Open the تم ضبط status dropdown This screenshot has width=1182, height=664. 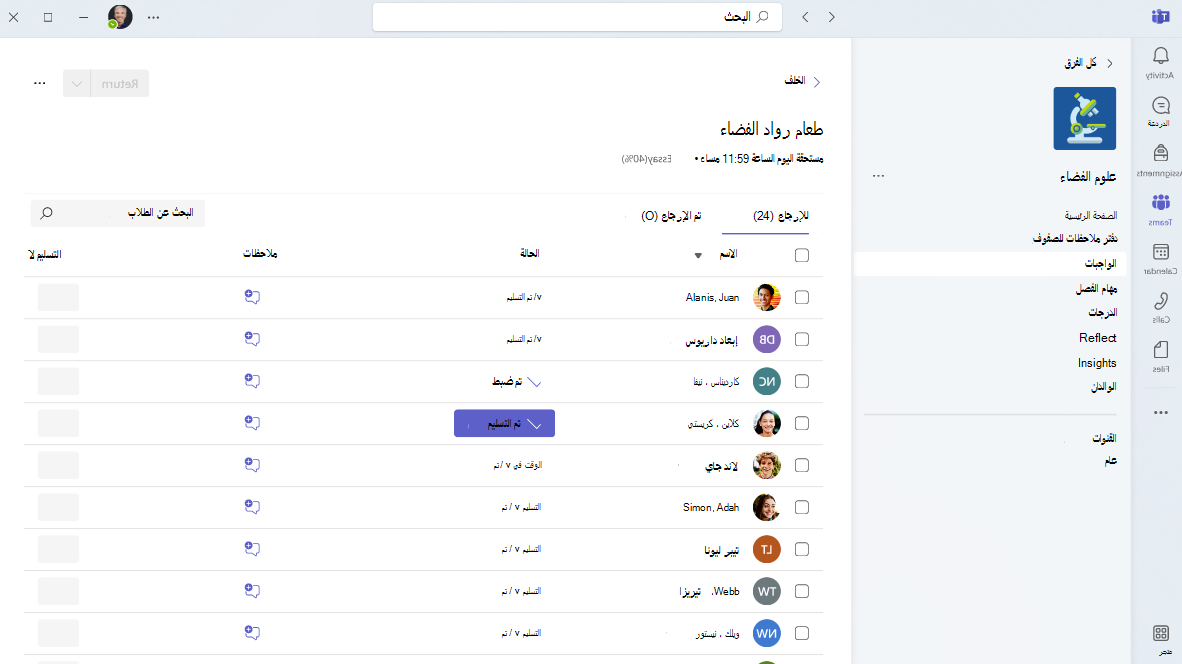point(516,382)
